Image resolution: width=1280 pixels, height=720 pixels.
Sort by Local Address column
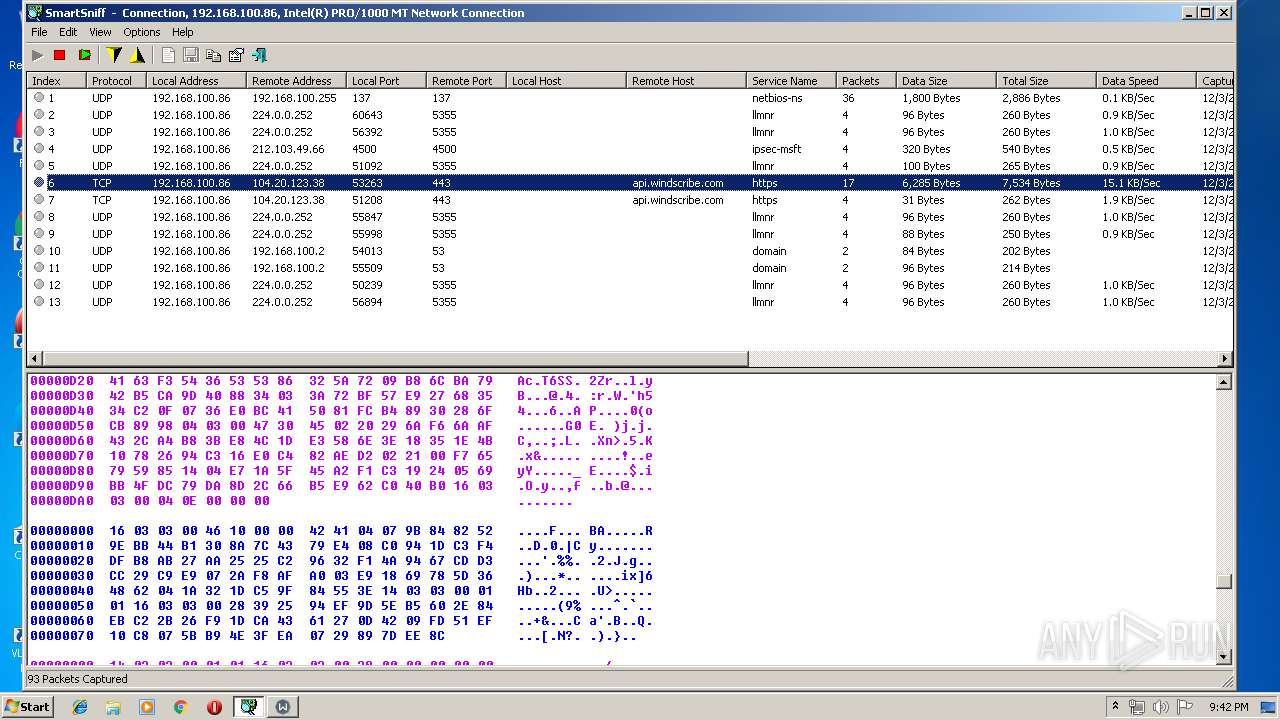pyautogui.click(x=196, y=81)
